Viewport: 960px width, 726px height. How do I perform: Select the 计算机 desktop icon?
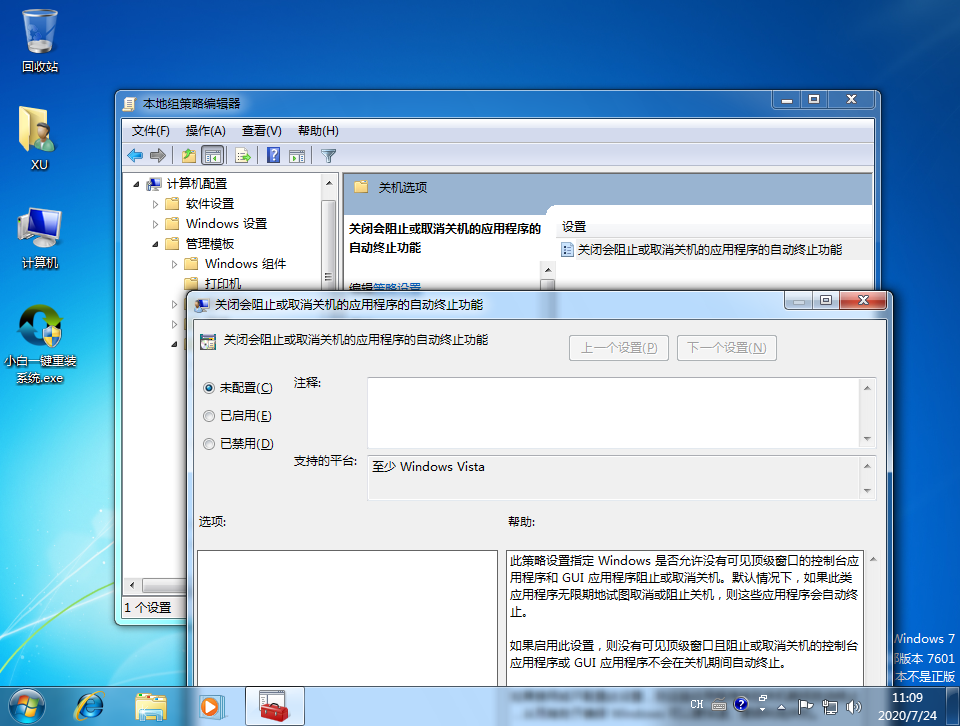pyautogui.click(x=40, y=238)
